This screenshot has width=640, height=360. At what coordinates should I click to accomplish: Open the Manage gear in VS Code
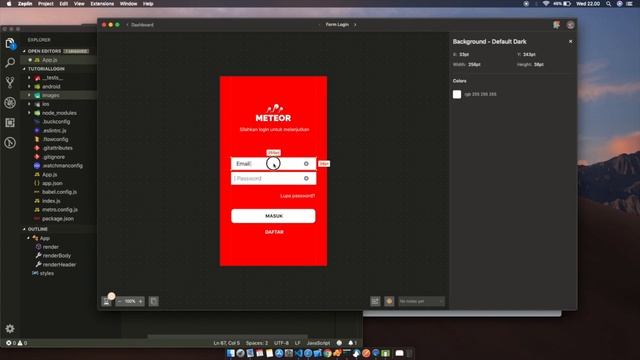[10, 328]
